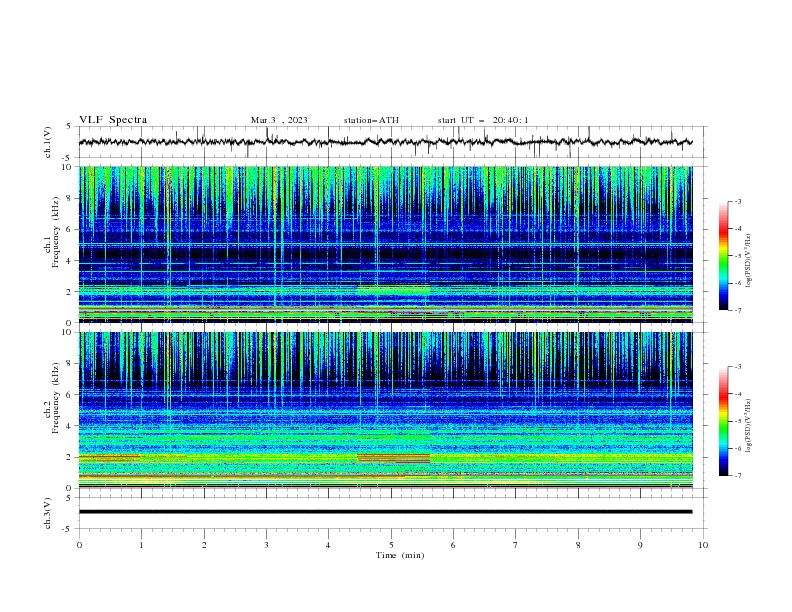Click time tick label '1'
Image resolution: width=792 pixels, height=612 pixels.
tap(141, 545)
